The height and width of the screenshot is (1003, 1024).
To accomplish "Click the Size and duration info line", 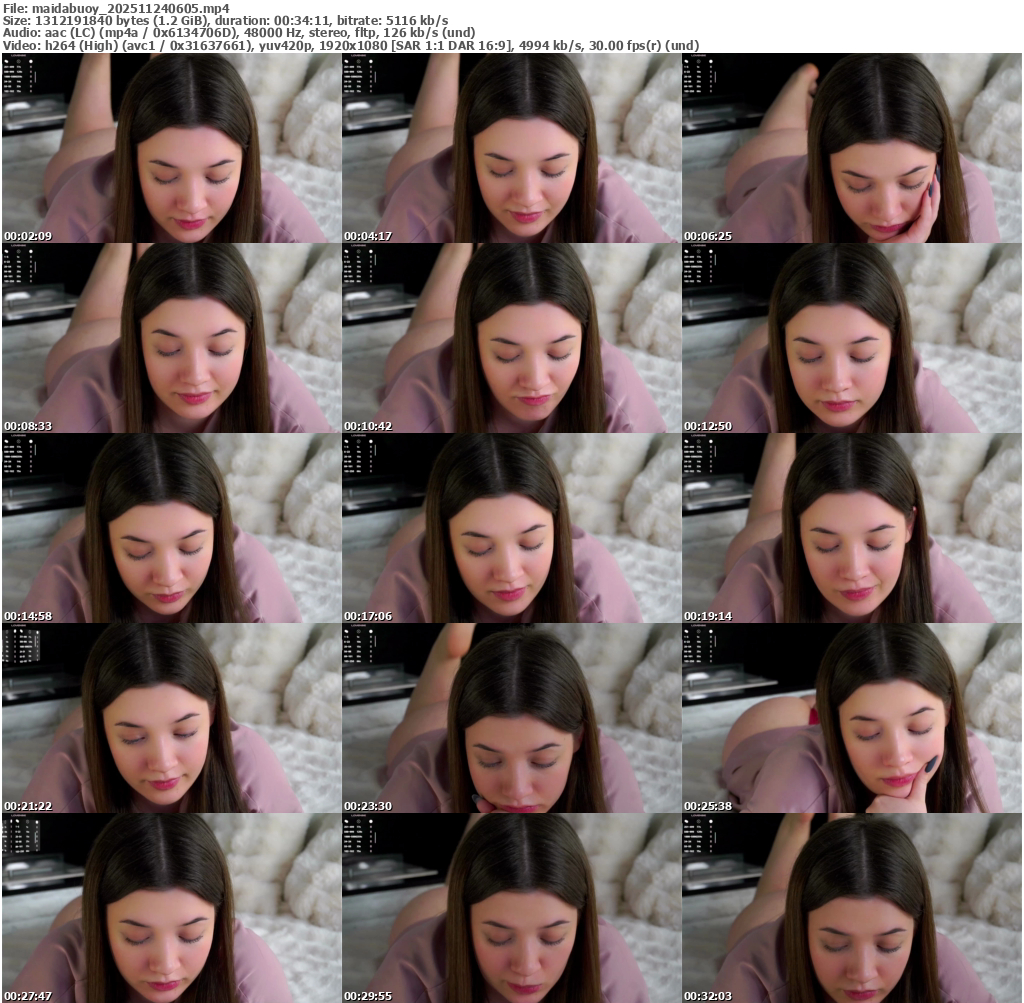I will 225,20.
